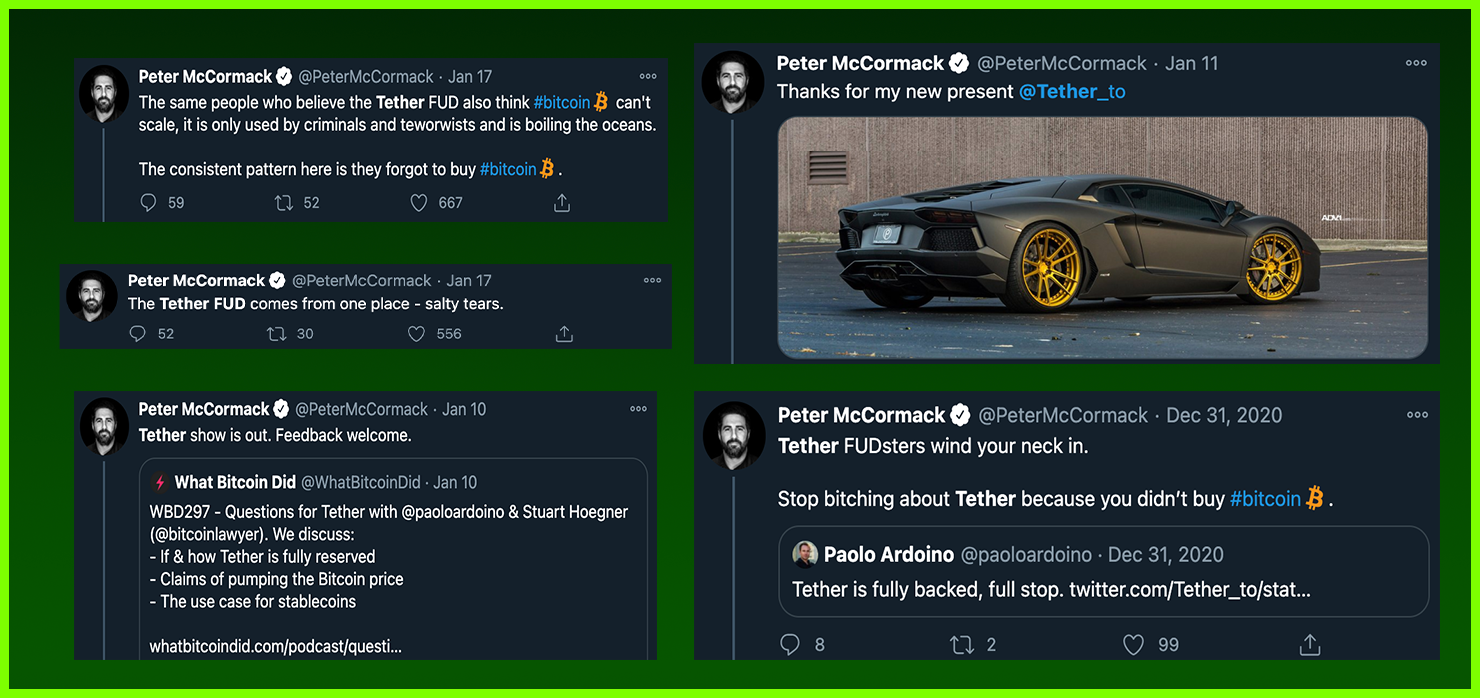Click Paolo Ardoino's small profile picture
1480x698 pixels.
pos(805,555)
